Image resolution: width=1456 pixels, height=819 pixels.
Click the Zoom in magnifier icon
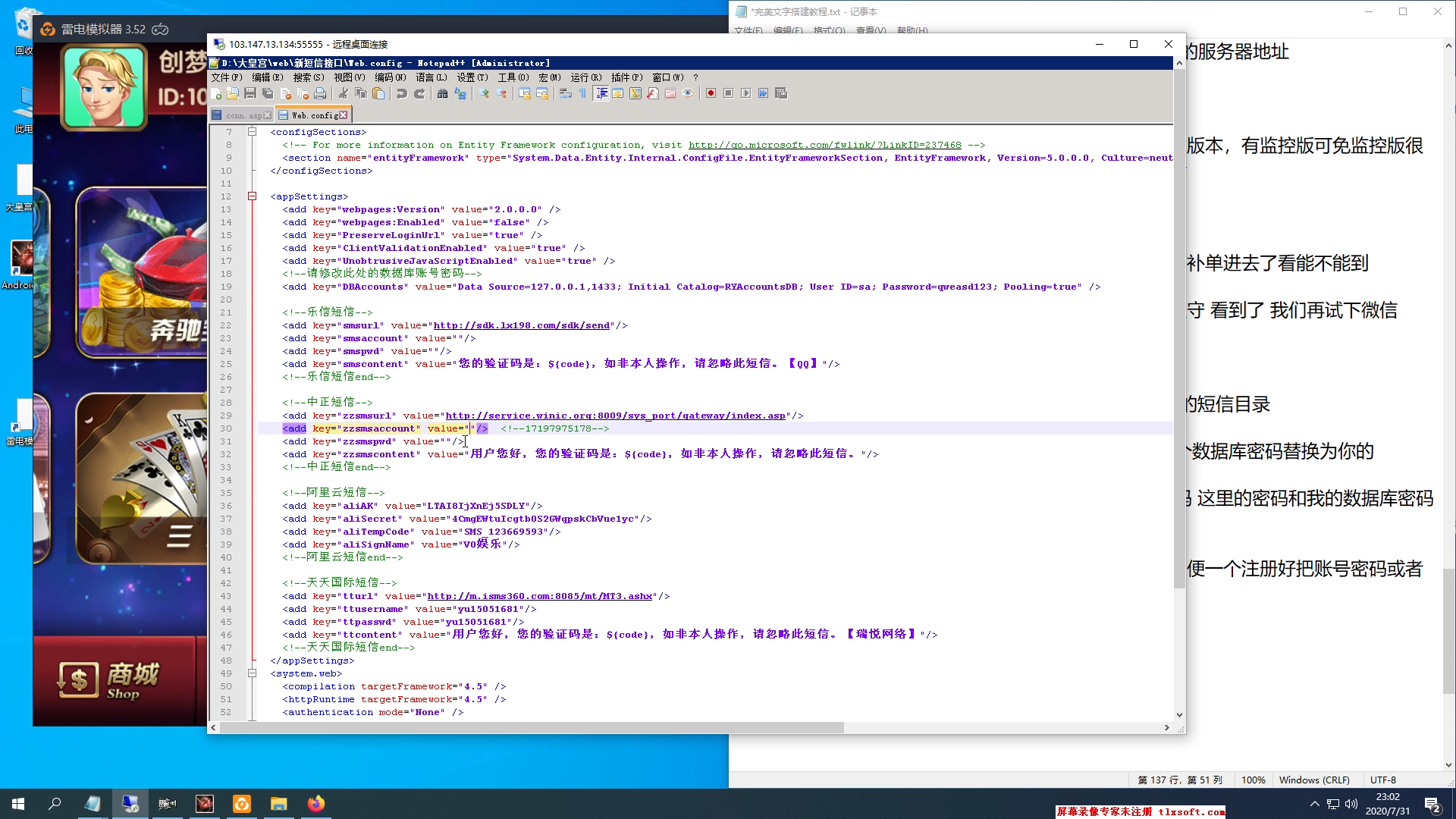point(483,93)
